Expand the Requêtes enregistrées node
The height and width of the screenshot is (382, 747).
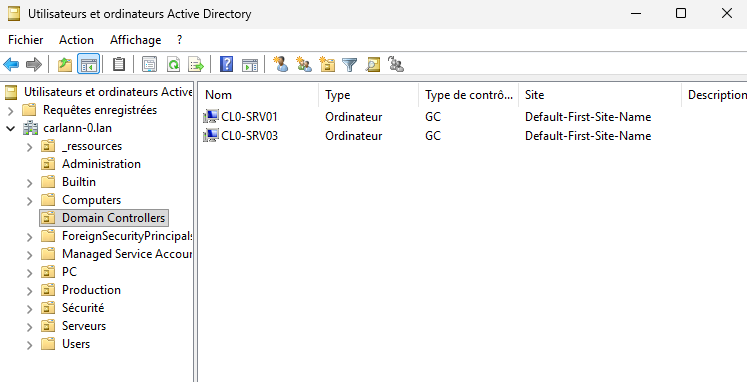[11, 111]
